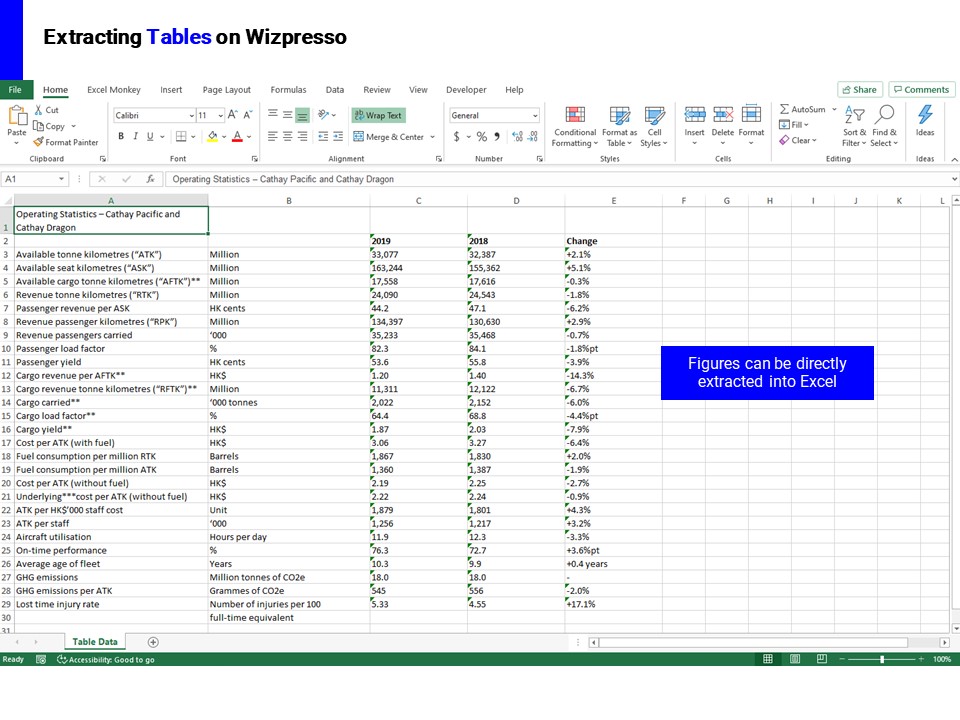The image size is (960, 720).
Task: Open the Calibri font name dropdown
Action: [x=192, y=116]
